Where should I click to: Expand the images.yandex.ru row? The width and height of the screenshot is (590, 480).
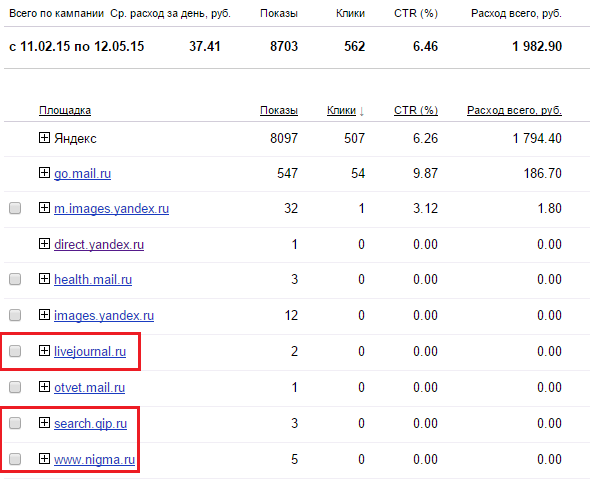[44, 315]
